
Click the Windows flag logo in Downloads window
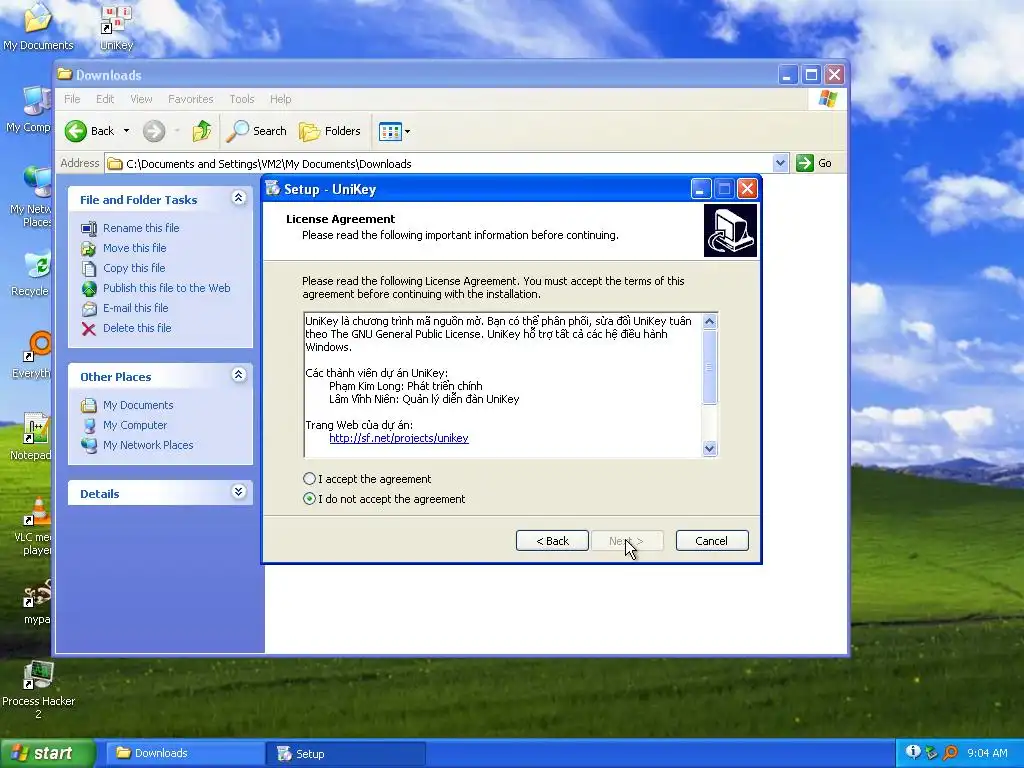click(x=827, y=99)
